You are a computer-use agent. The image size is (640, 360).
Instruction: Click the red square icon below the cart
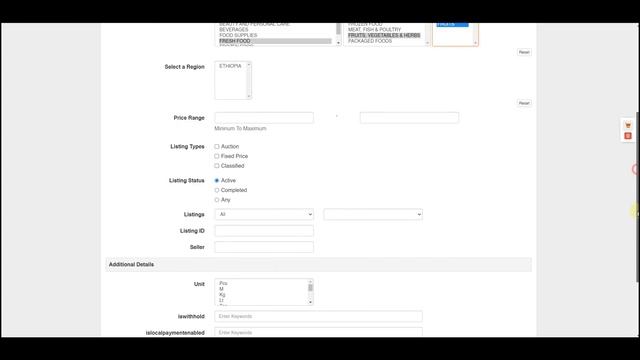[628, 136]
